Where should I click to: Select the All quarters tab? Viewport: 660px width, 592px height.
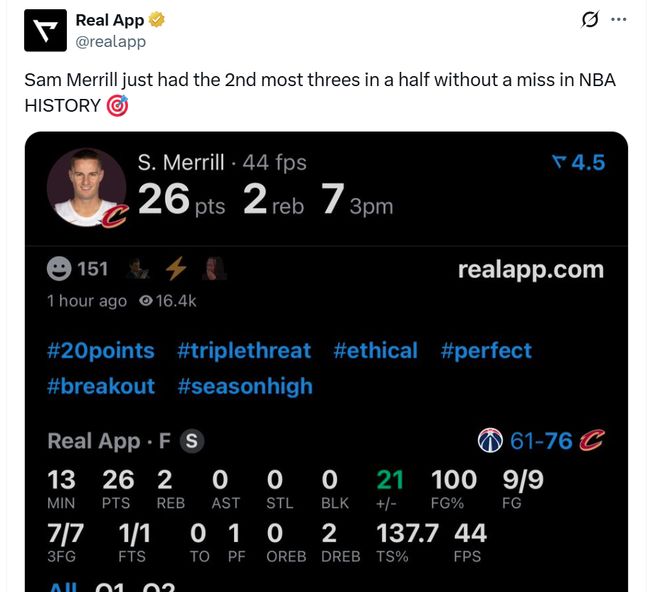point(62,586)
